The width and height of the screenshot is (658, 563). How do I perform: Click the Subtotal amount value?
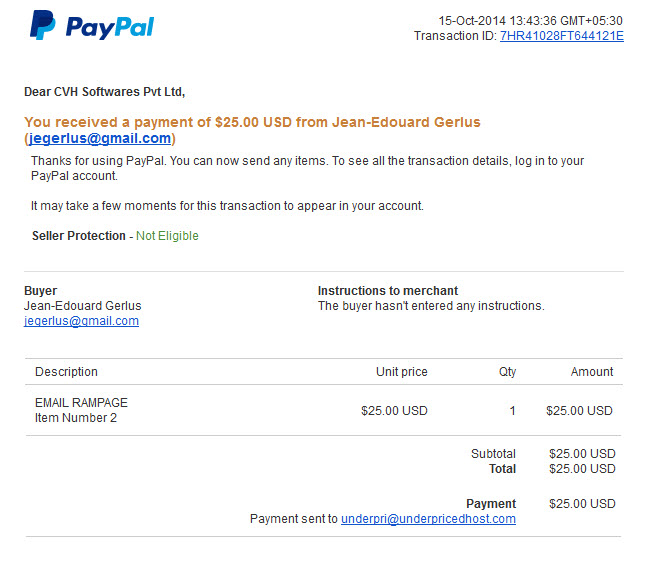[x=582, y=454]
